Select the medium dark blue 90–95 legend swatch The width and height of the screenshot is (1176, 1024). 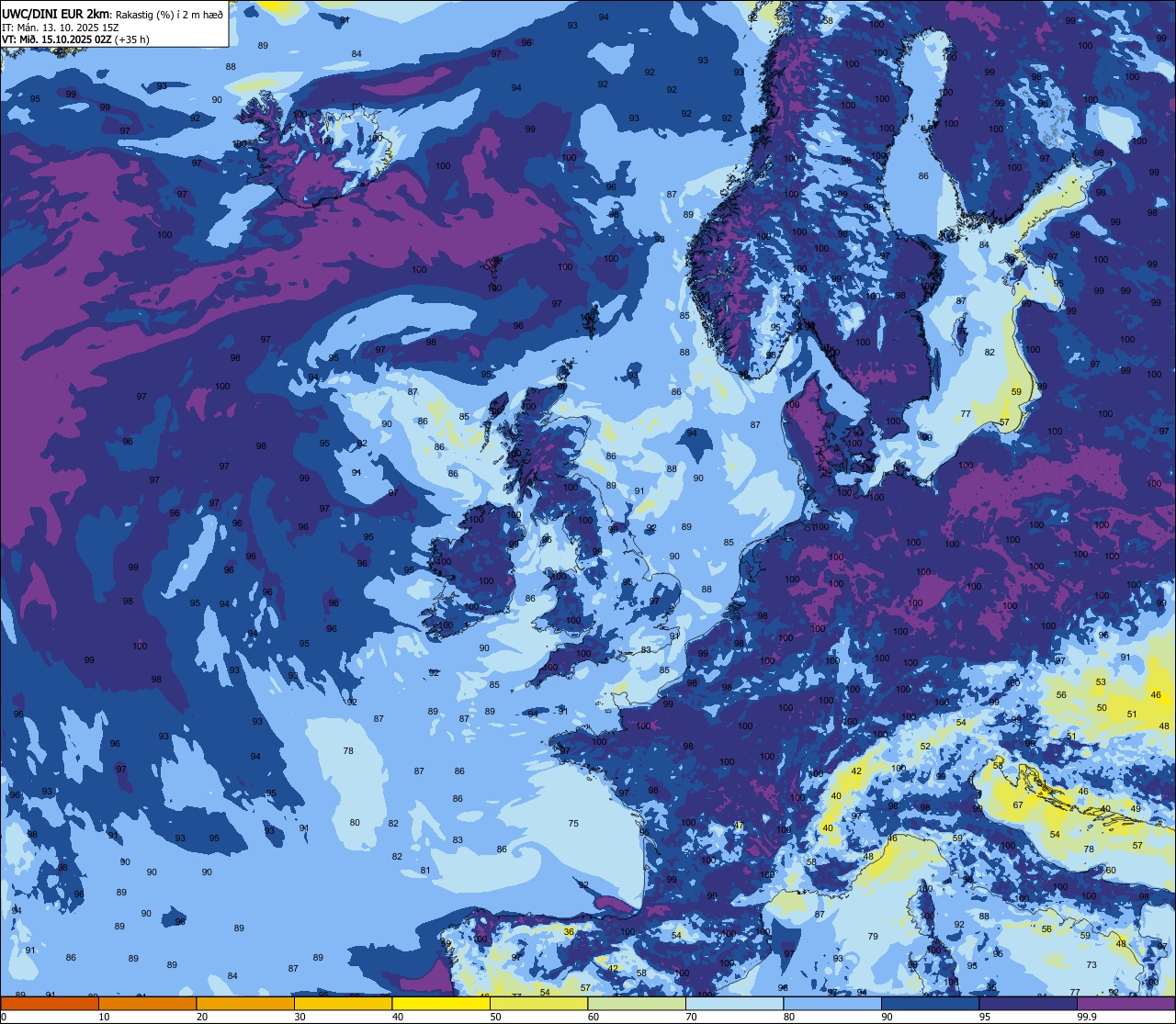pyautogui.click(x=930, y=1003)
